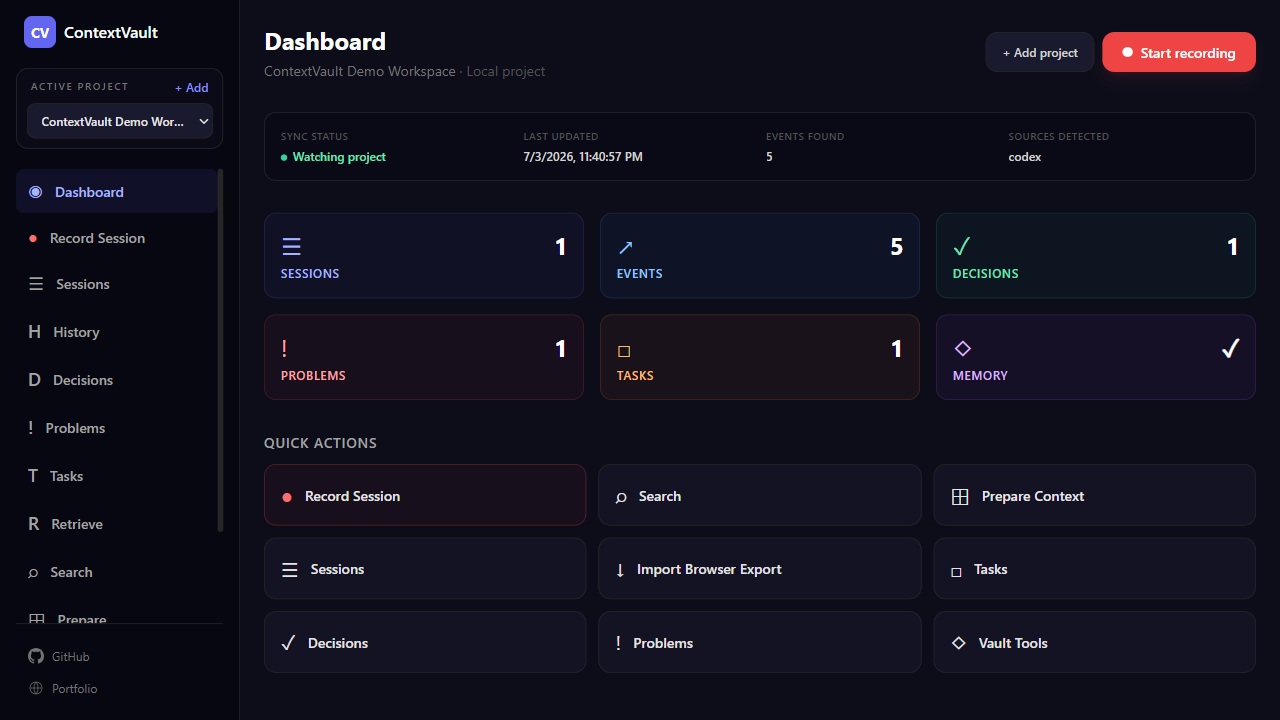The height and width of the screenshot is (720, 1280).
Task: Open the Portfolio globe icon
Action: pyautogui.click(x=36, y=689)
